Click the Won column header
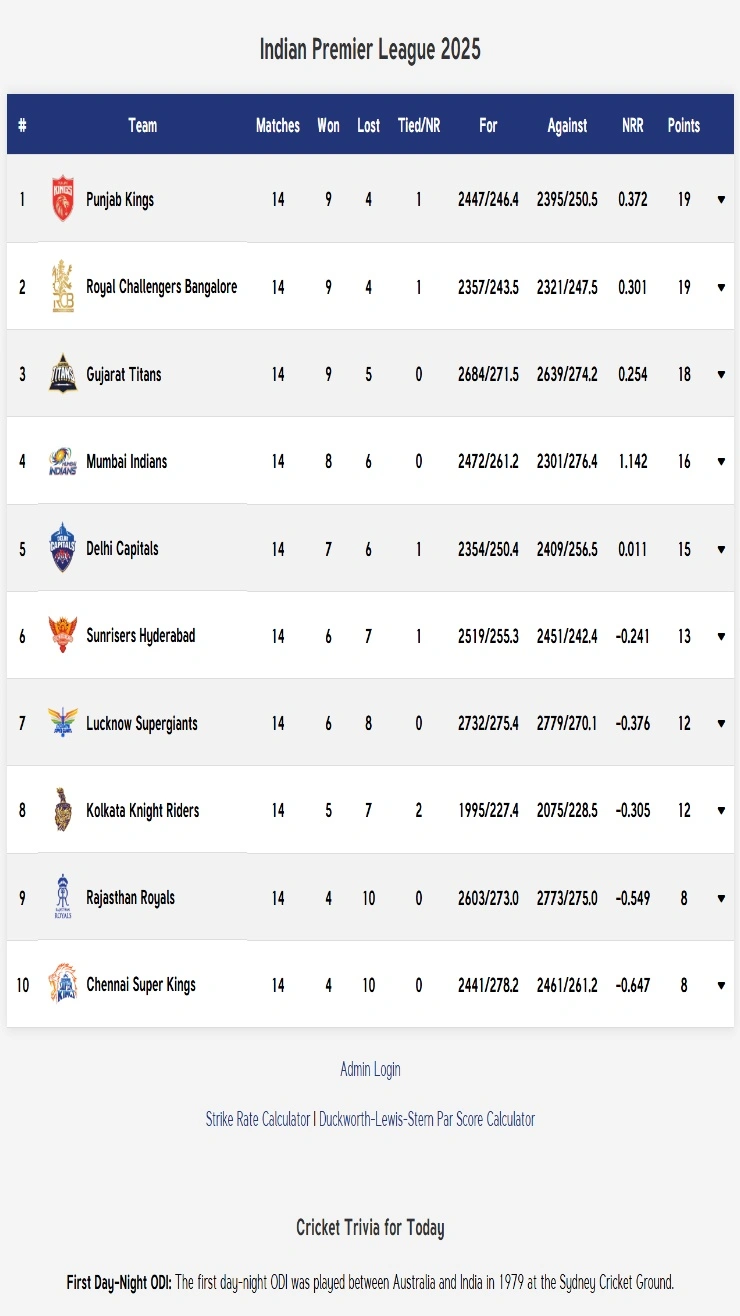740x1316 pixels. (328, 126)
